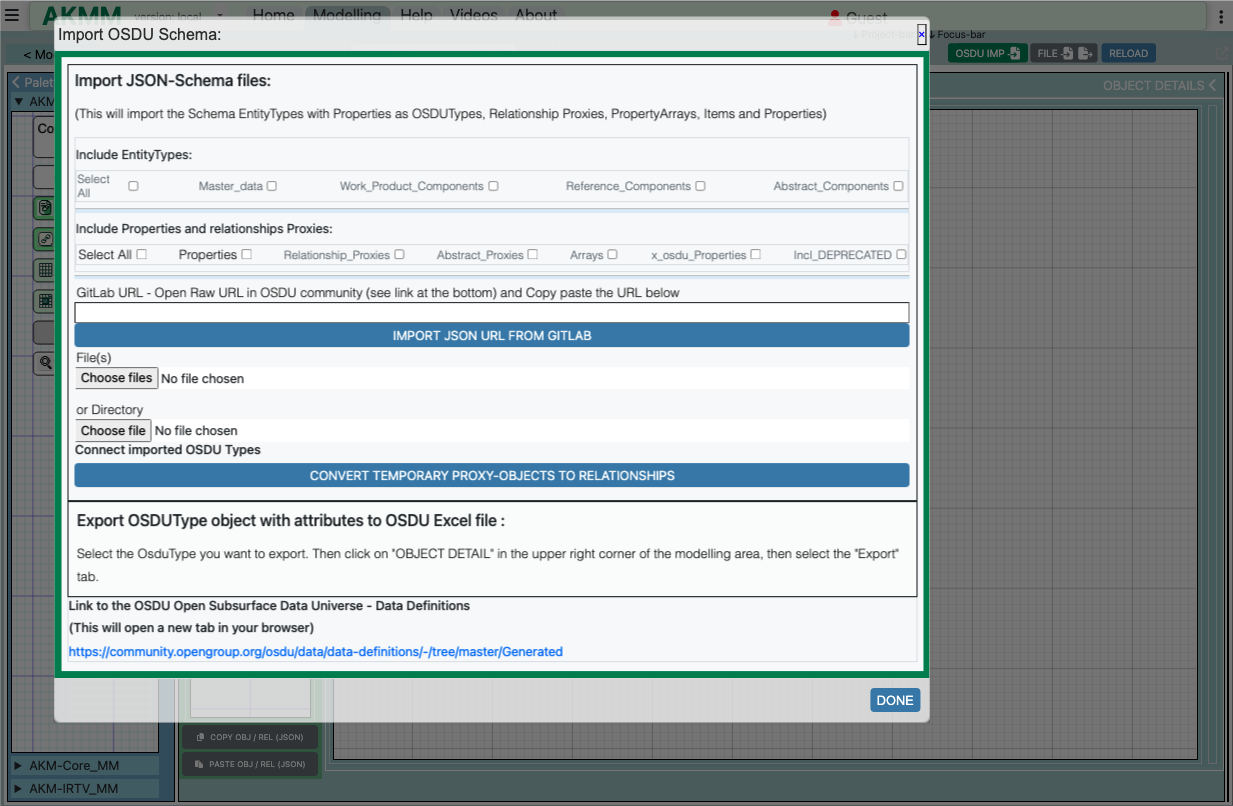1233x806 pixels.
Task: Open the OSDU data-definitions community link
Action: tap(316, 651)
